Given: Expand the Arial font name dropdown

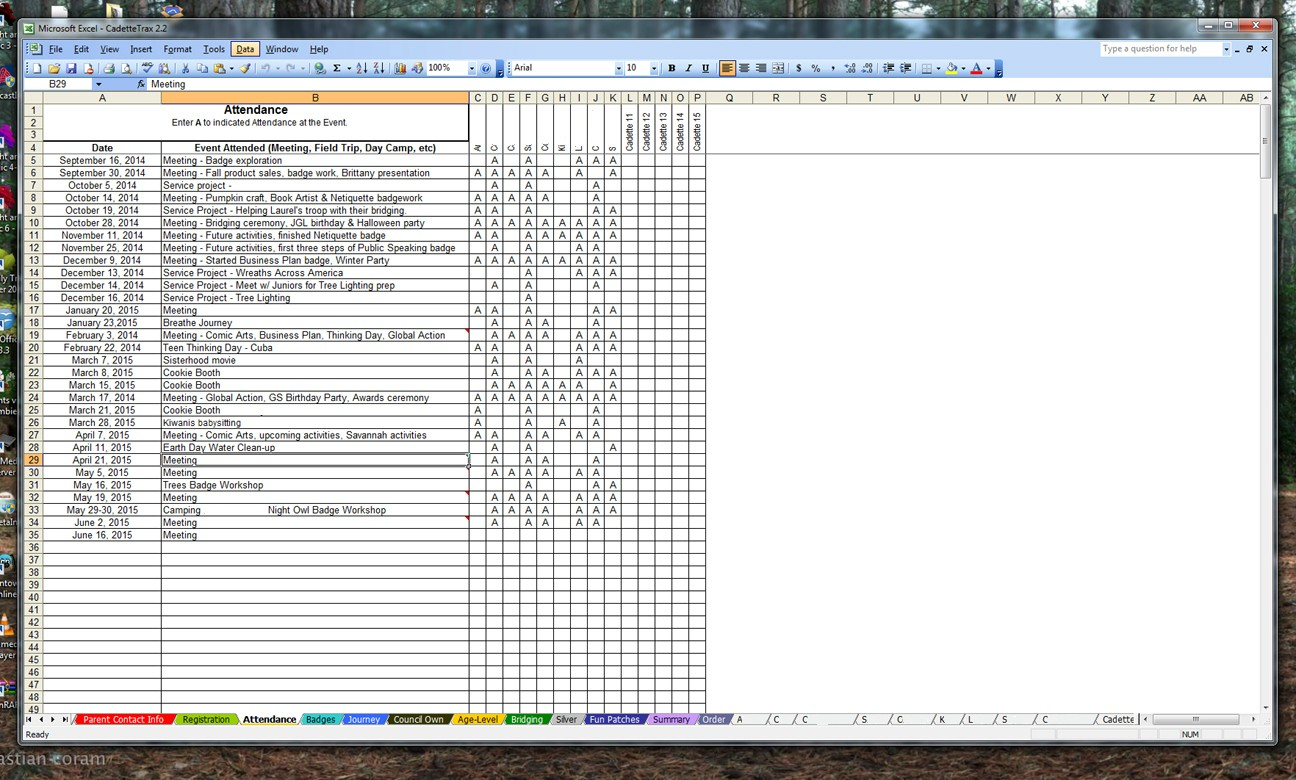Looking at the screenshot, I should point(618,68).
